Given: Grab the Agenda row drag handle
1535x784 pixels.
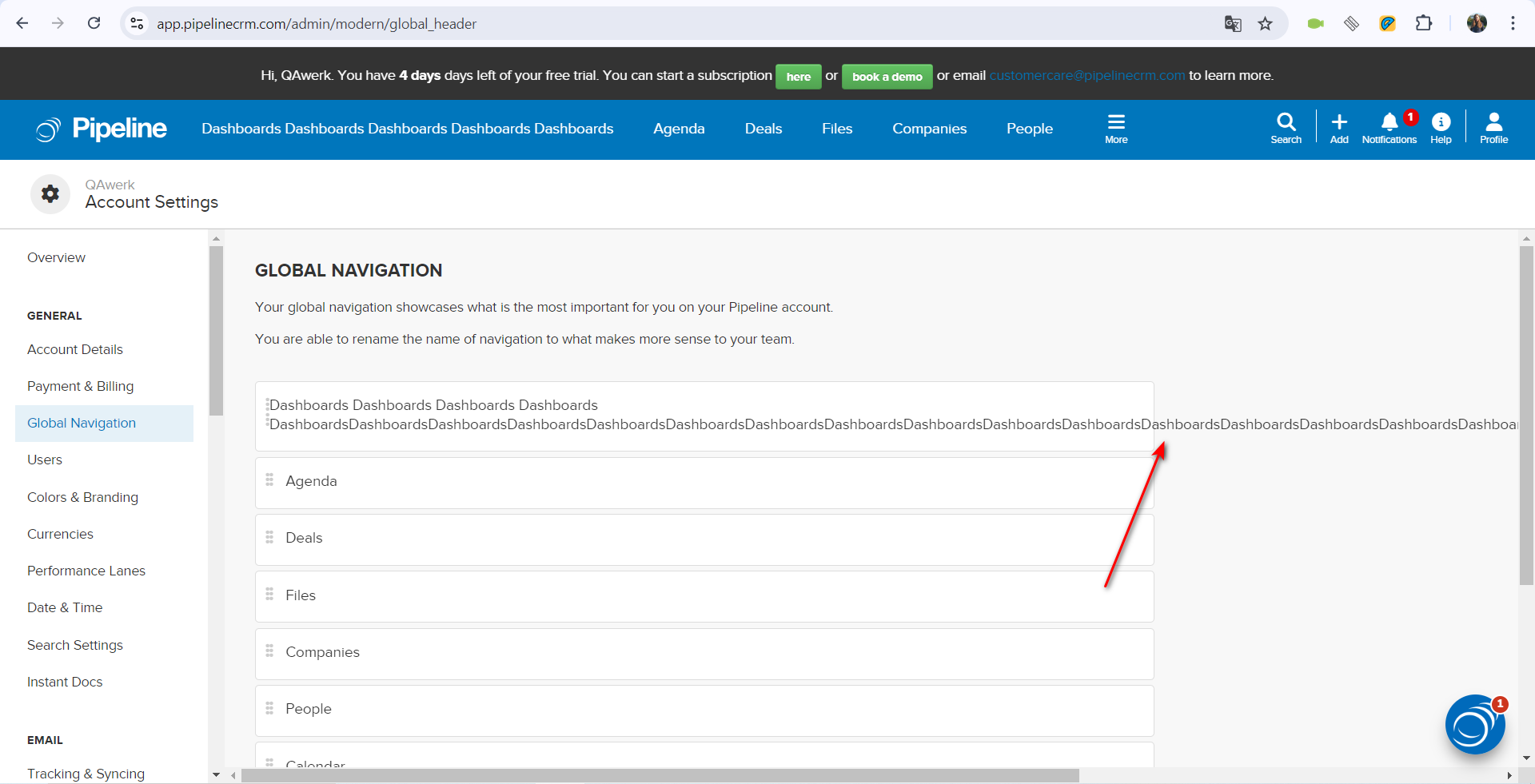Looking at the screenshot, I should pyautogui.click(x=269, y=480).
